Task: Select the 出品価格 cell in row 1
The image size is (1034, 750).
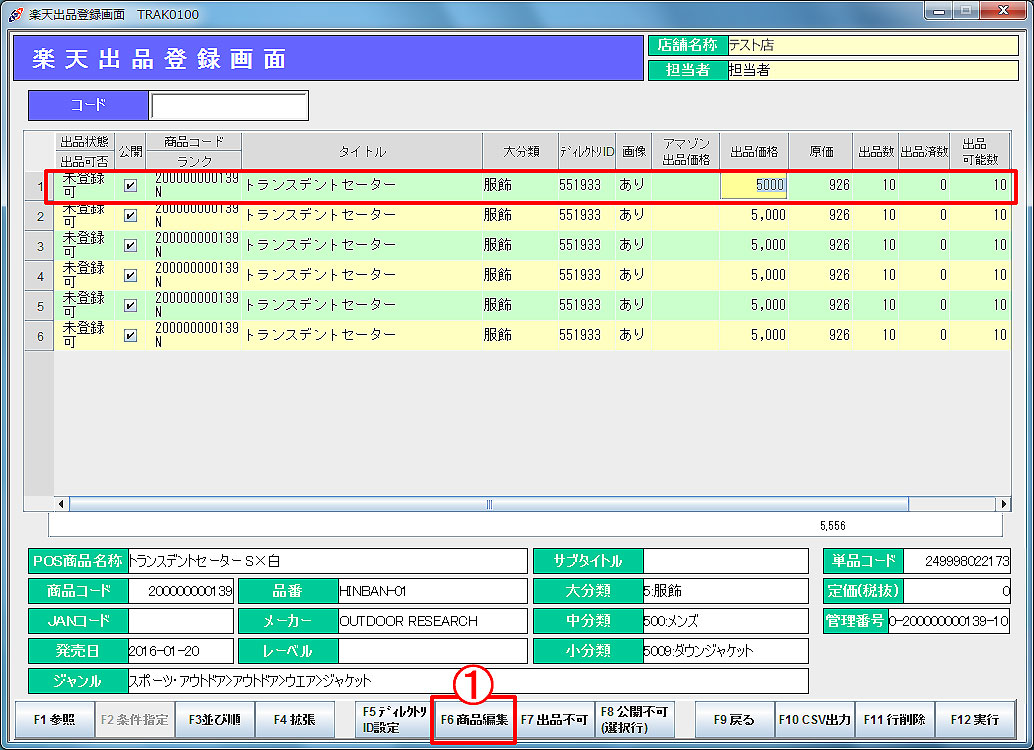Action: tap(754, 185)
